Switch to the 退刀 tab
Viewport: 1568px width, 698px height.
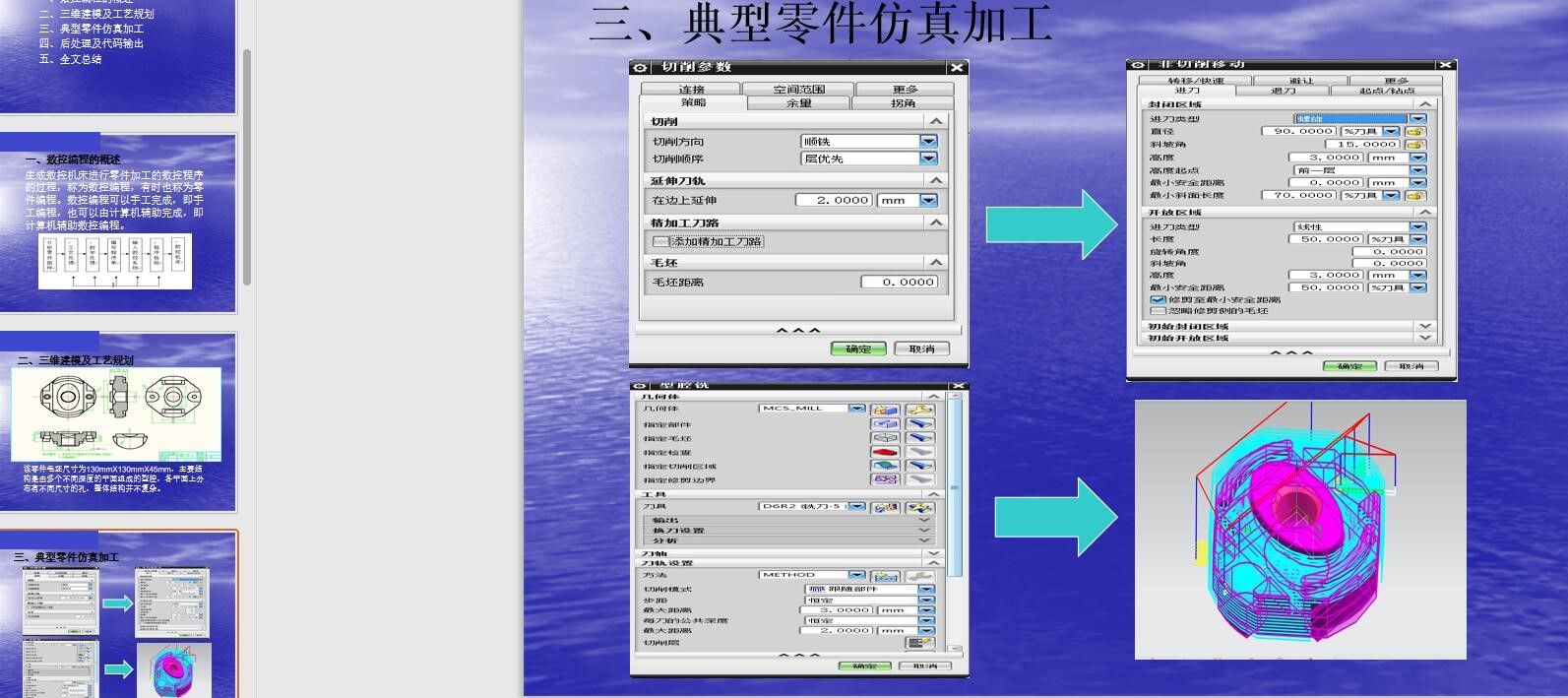pyautogui.click(x=1283, y=91)
